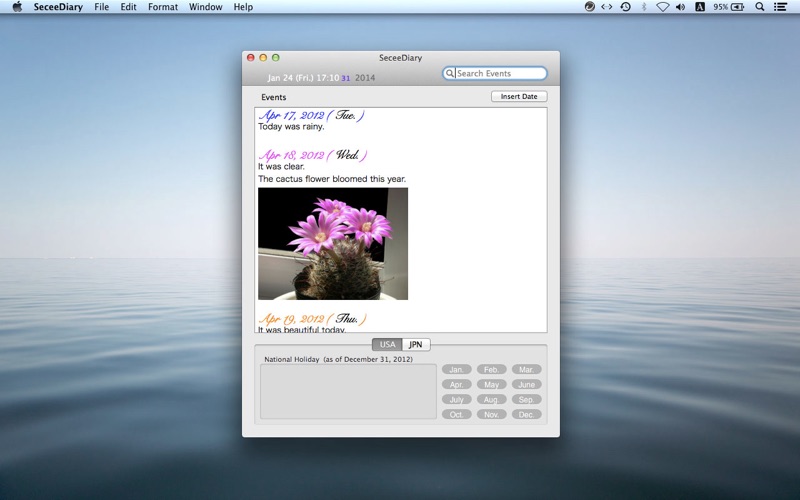
Task: Open the Apple menu
Action: coord(17,7)
